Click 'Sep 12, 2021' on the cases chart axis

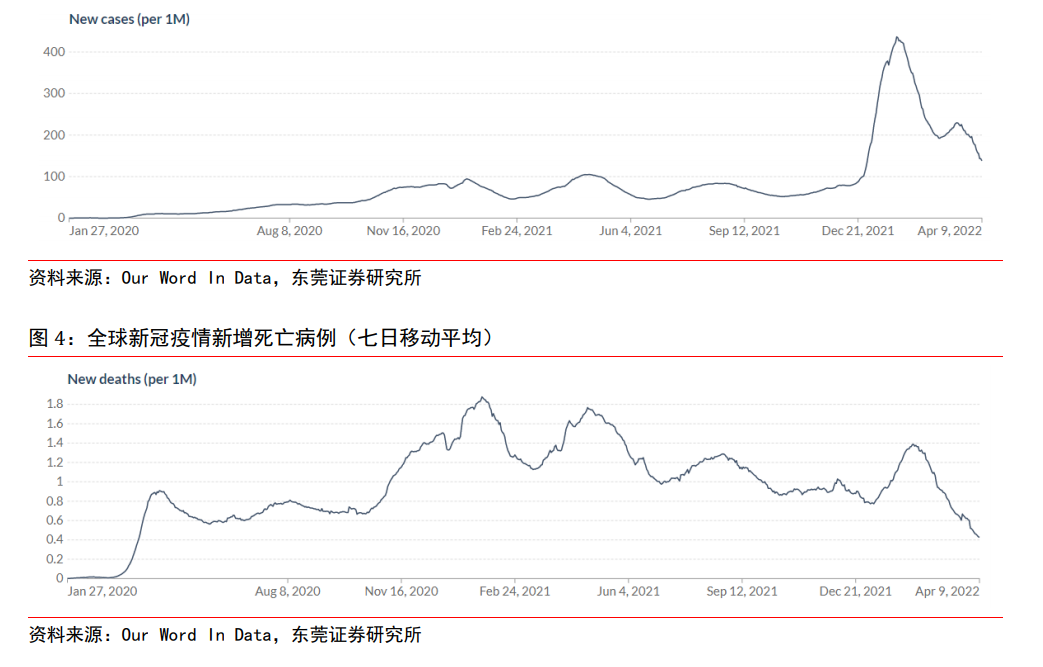[x=744, y=231]
